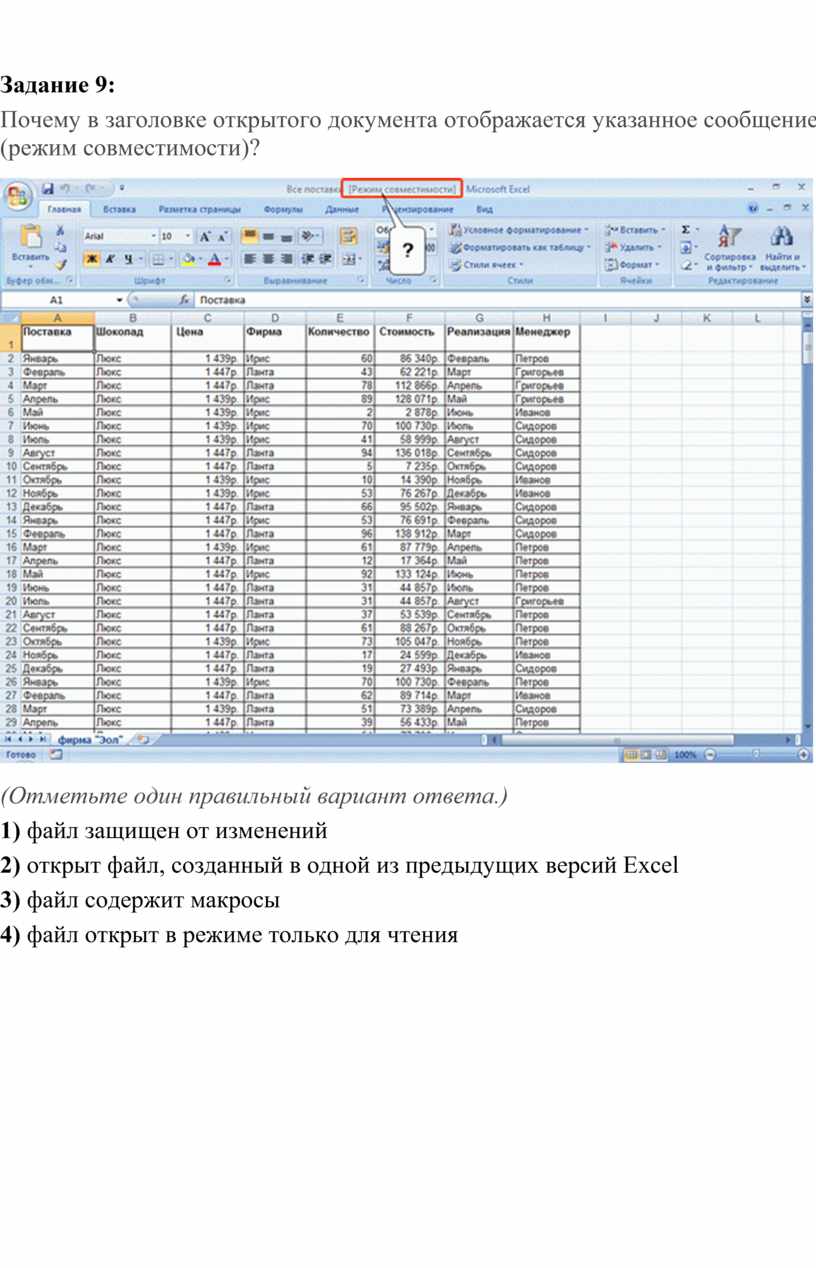Screen dimensions: 816x1268
Task: Click the zoom in plus button
Action: [x=805, y=755]
